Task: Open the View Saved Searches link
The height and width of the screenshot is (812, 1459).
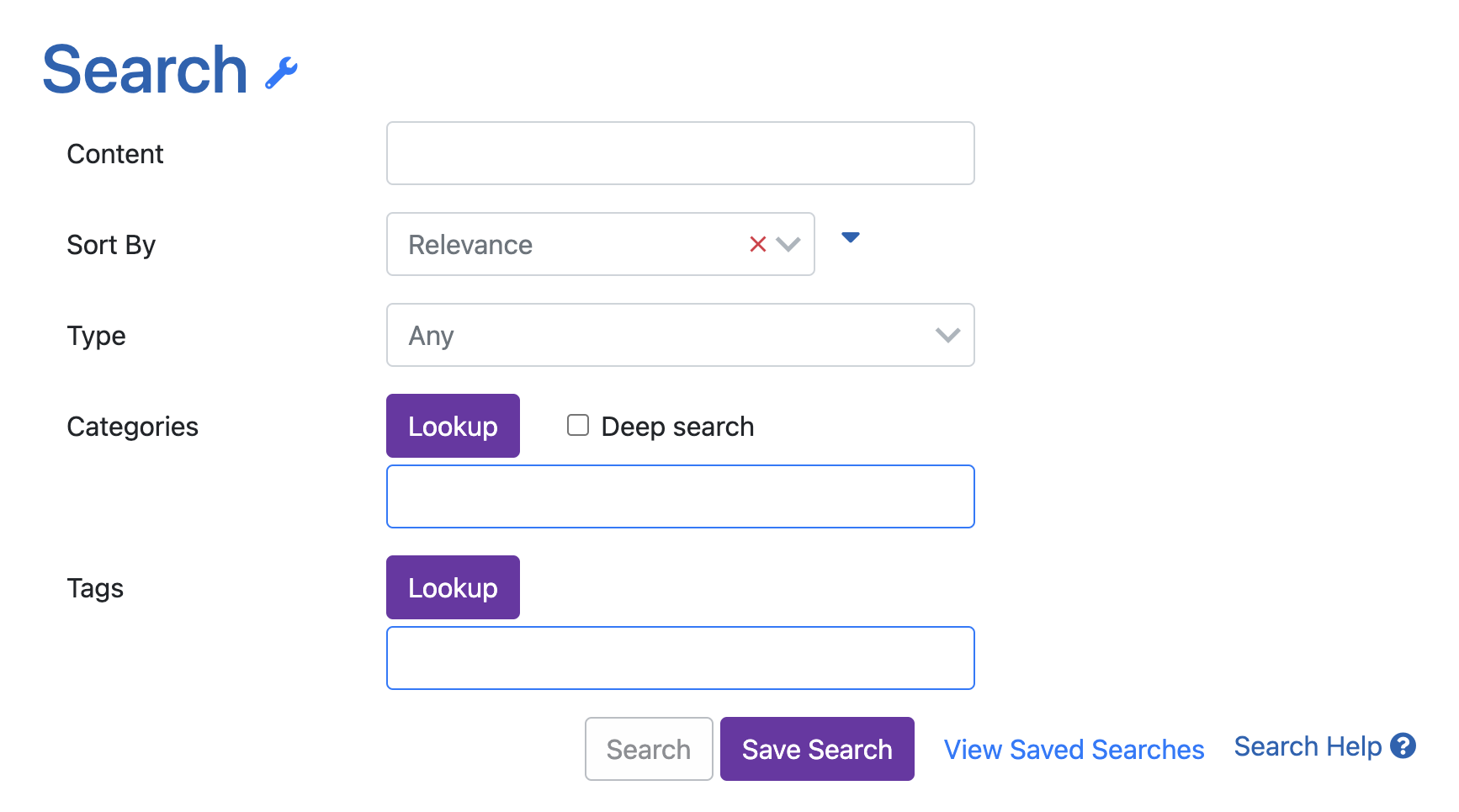Action: coord(1074,749)
